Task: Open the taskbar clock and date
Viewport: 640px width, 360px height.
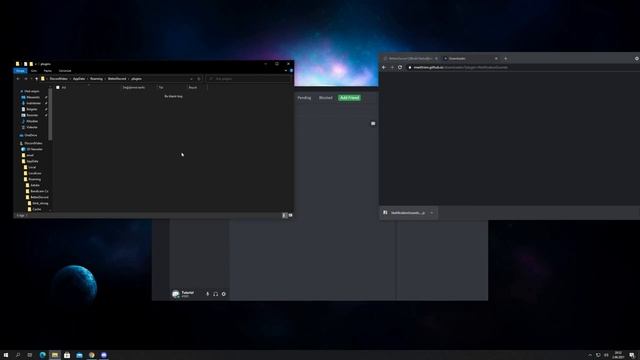Action: pyautogui.click(x=618, y=355)
